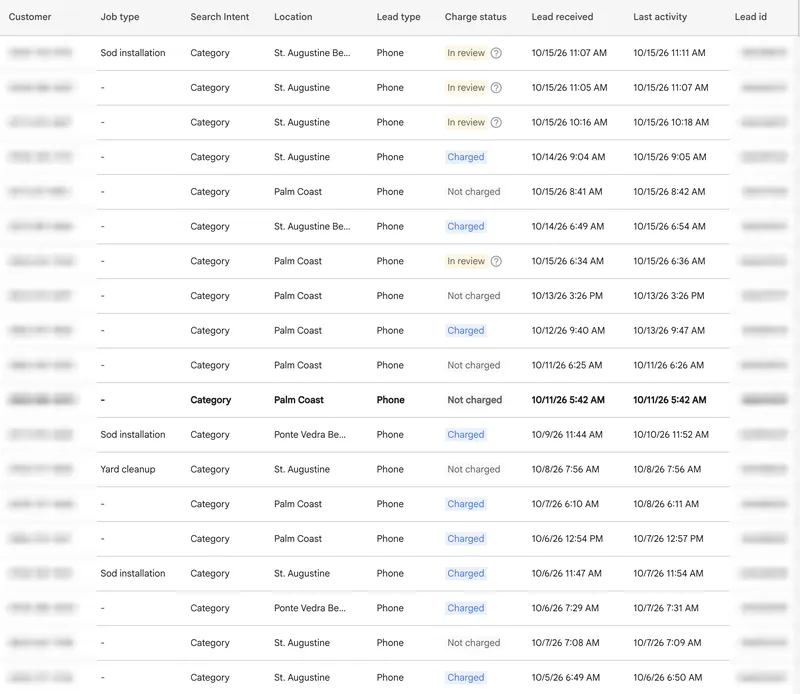Click Not charged status for 10/7/26 7:08 AM

pyautogui.click(x=473, y=643)
